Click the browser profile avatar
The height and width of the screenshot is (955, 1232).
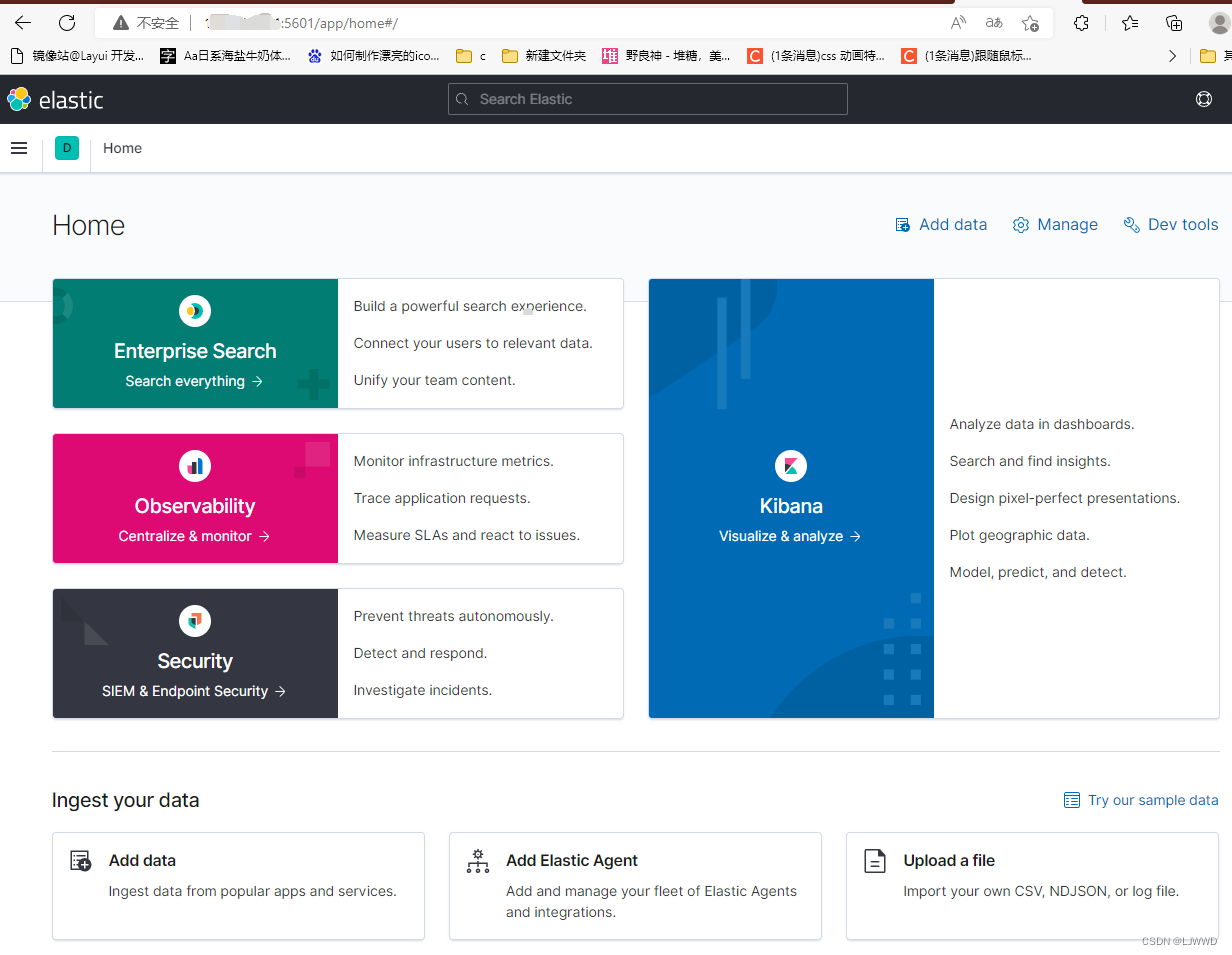1218,22
